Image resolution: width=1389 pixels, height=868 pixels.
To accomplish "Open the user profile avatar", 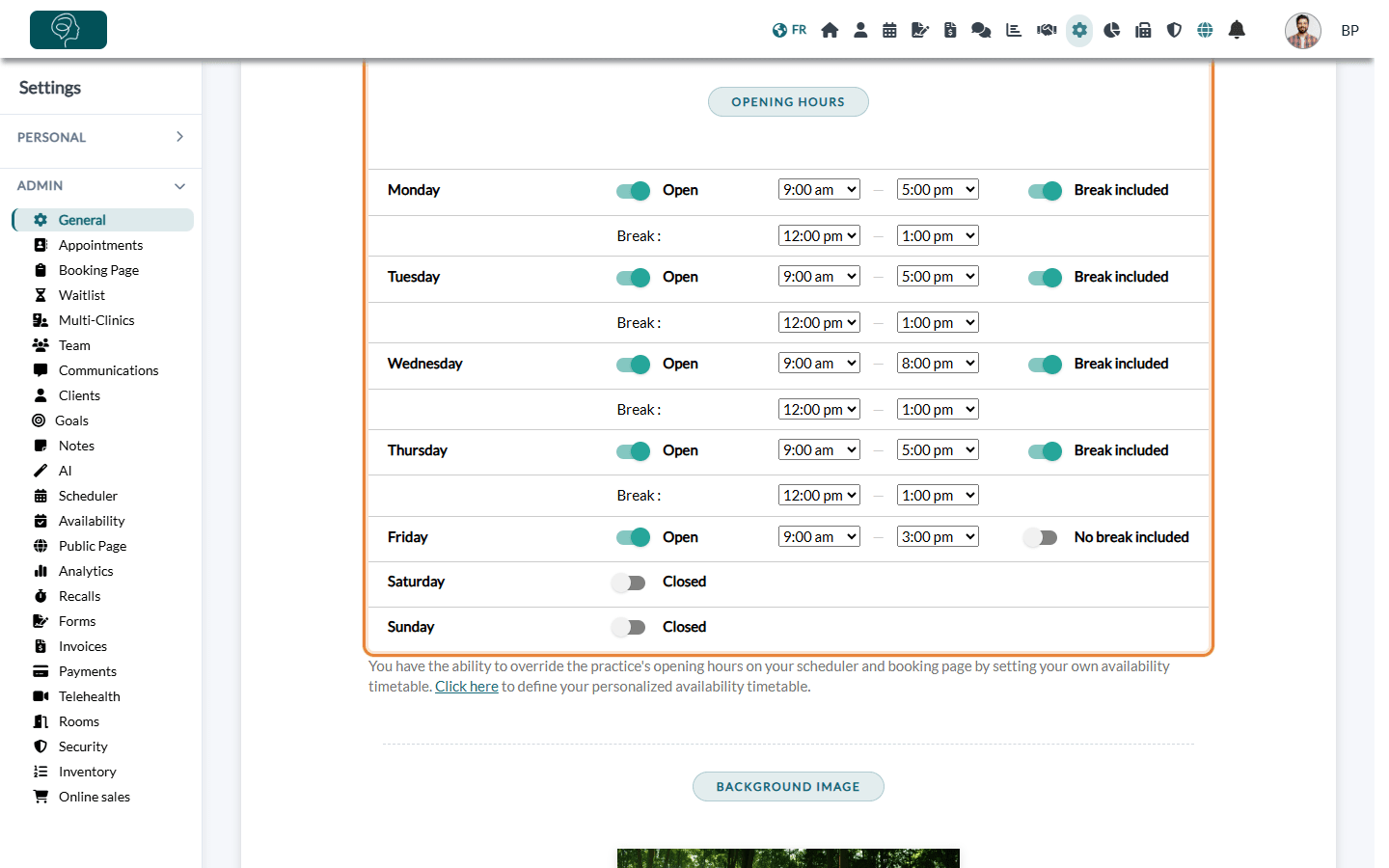I will (1302, 31).
